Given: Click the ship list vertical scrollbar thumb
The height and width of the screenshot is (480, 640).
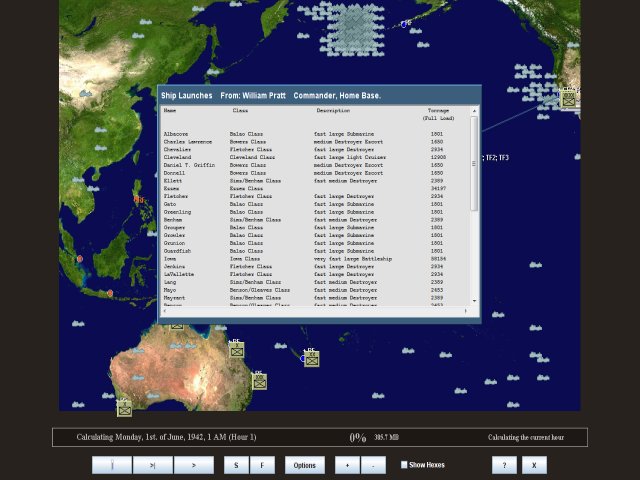Looking at the screenshot, I should pos(474,165).
